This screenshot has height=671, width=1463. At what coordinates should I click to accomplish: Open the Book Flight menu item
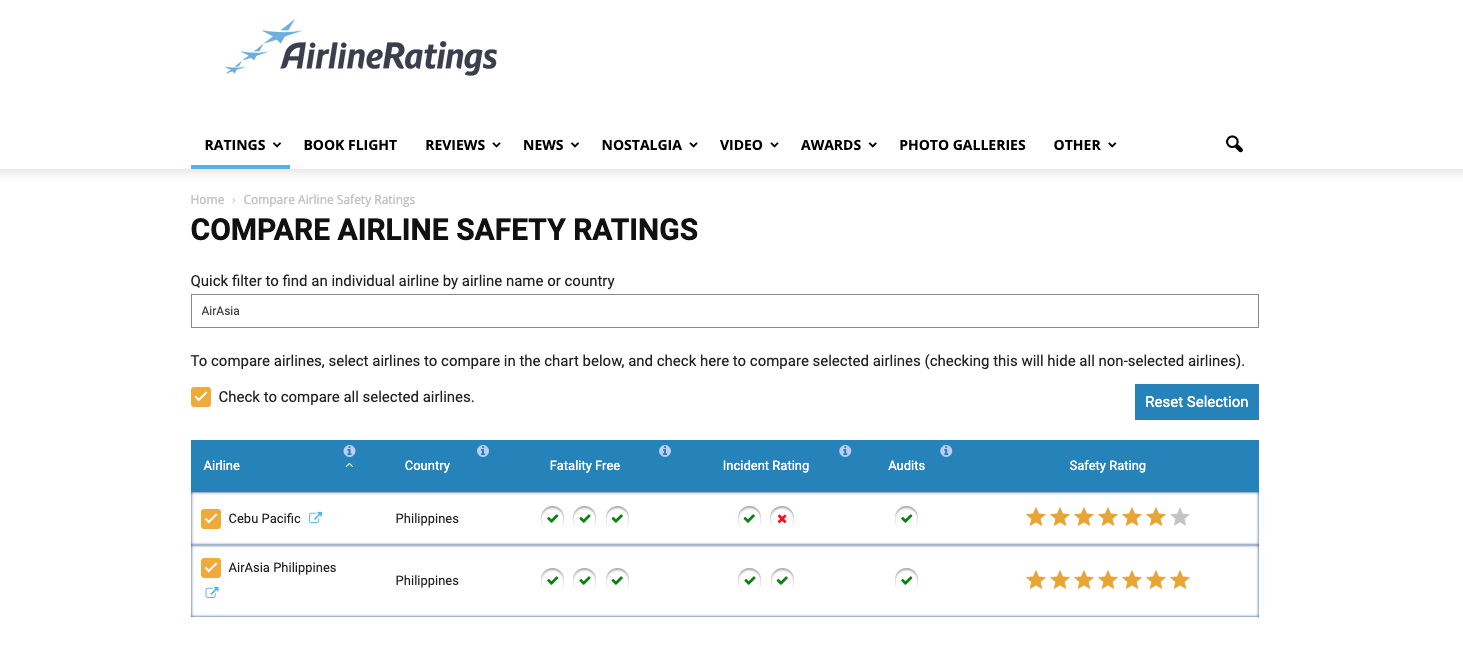[x=350, y=145]
